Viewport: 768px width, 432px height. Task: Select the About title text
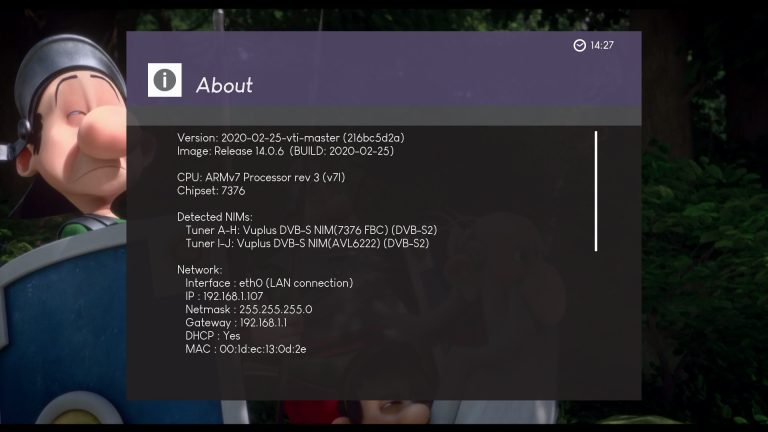pyautogui.click(x=224, y=85)
